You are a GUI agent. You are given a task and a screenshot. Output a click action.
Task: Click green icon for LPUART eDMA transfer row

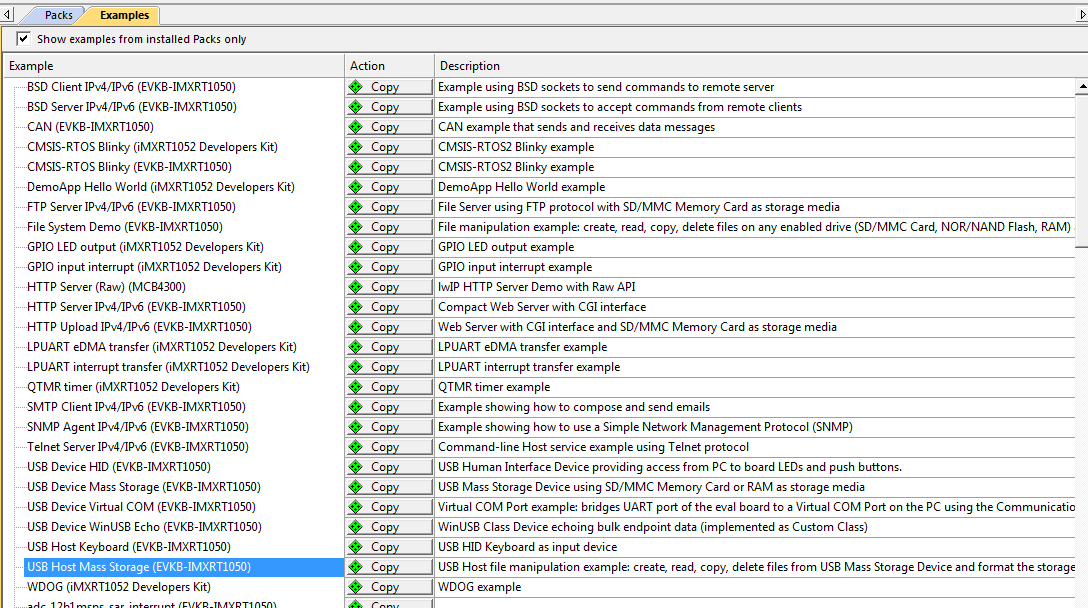[x=356, y=347]
